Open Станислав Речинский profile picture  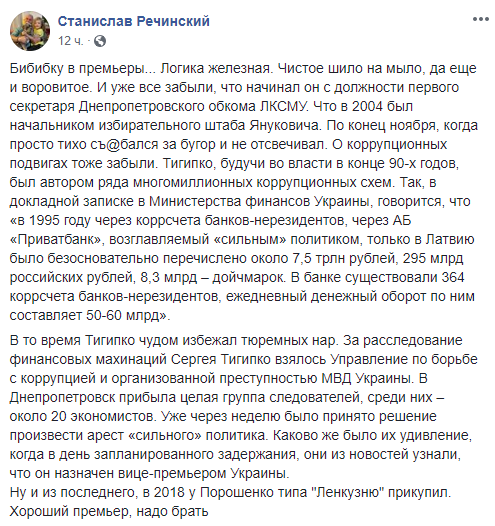tap(30, 31)
